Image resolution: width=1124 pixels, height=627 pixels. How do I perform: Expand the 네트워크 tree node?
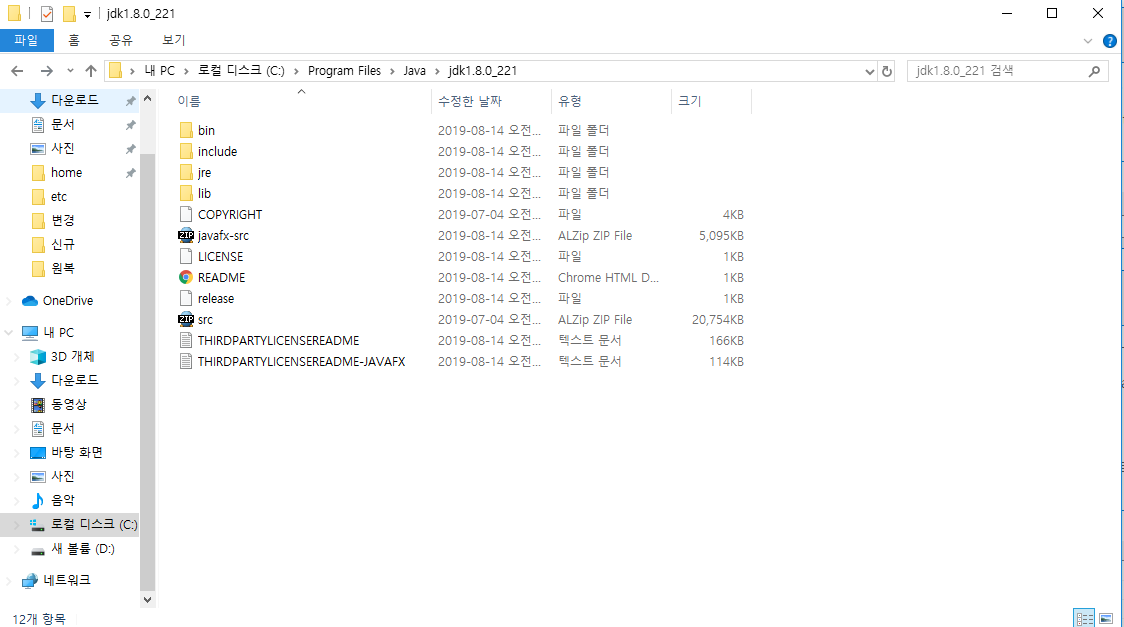click(x=9, y=580)
